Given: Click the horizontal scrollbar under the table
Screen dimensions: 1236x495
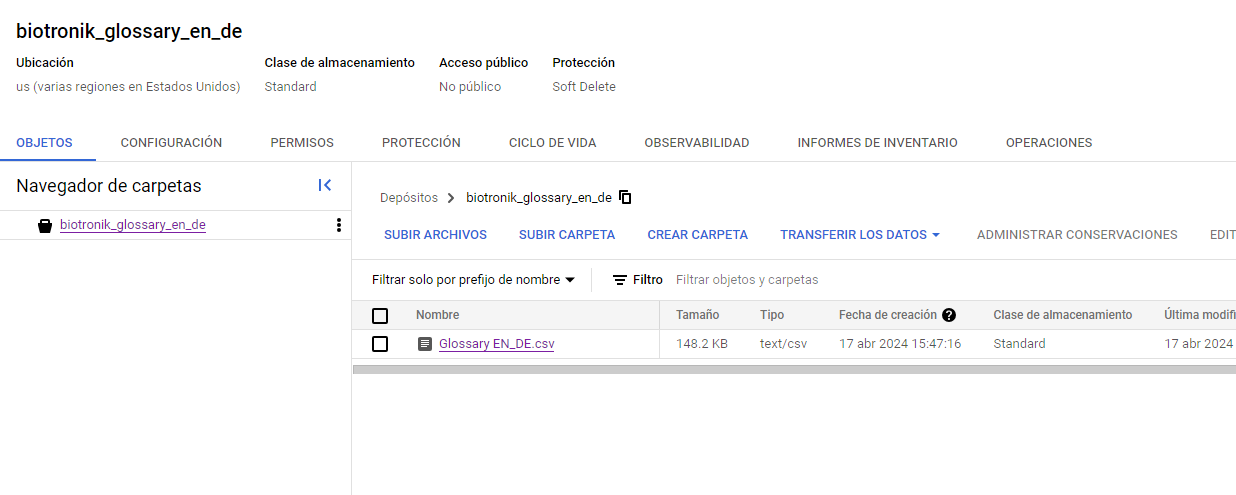Looking at the screenshot, I should point(794,369).
